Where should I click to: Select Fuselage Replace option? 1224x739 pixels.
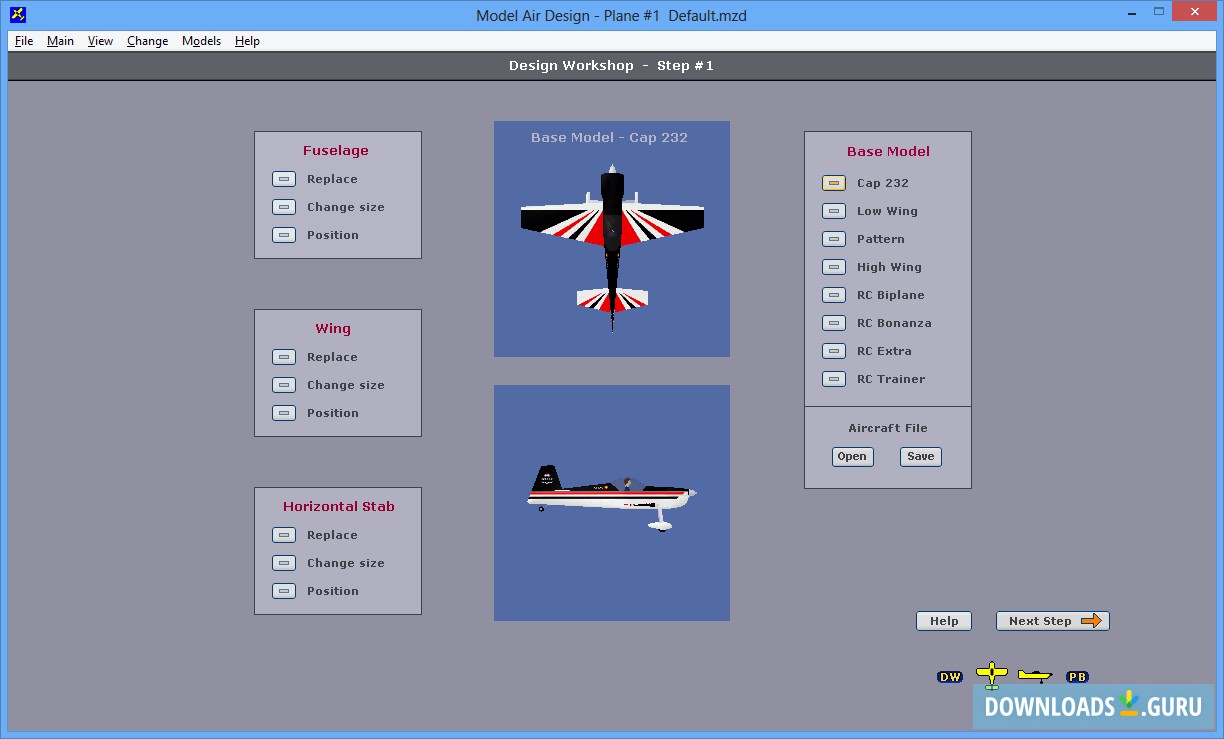click(x=284, y=179)
